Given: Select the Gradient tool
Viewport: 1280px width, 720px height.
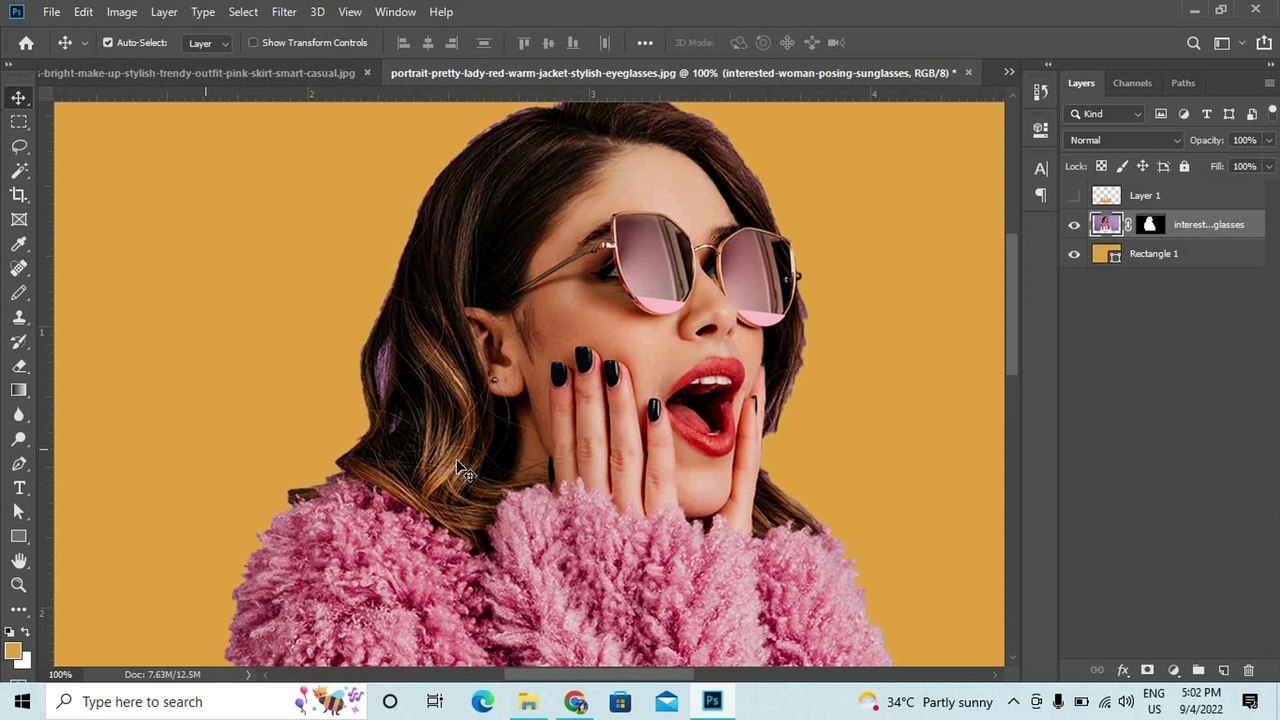Looking at the screenshot, I should (x=19, y=390).
